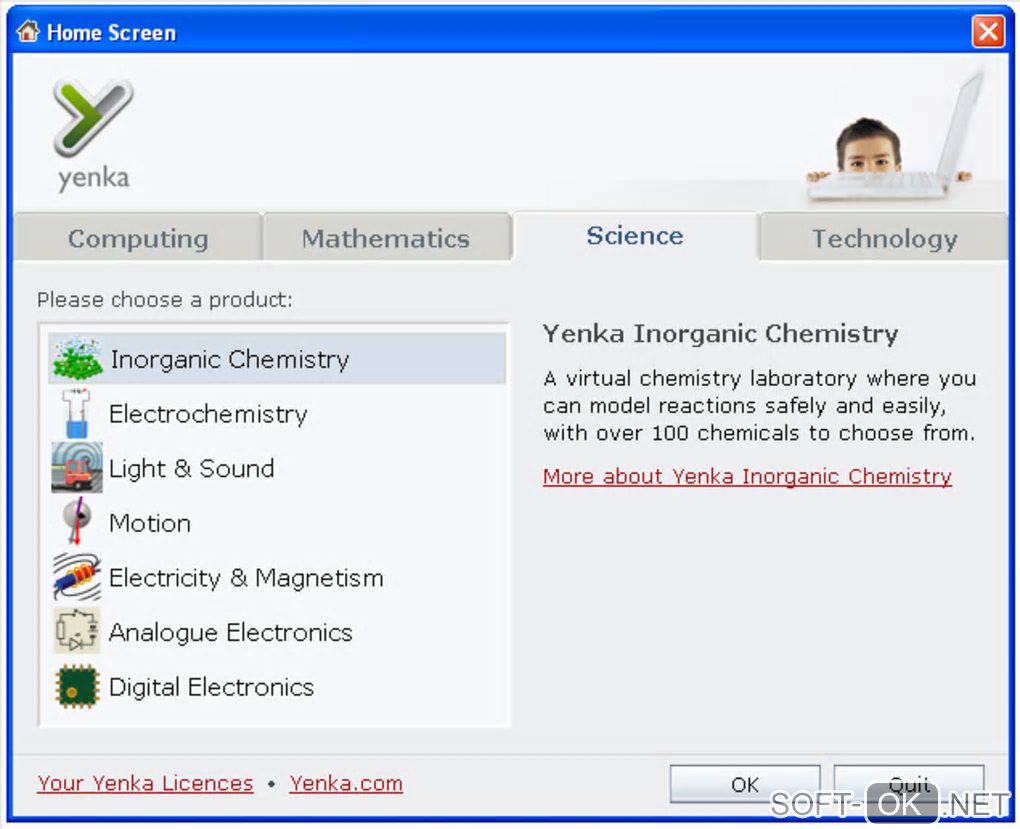Confirm with the OK button
Viewport: 1020px width, 829px height.
pos(745,784)
